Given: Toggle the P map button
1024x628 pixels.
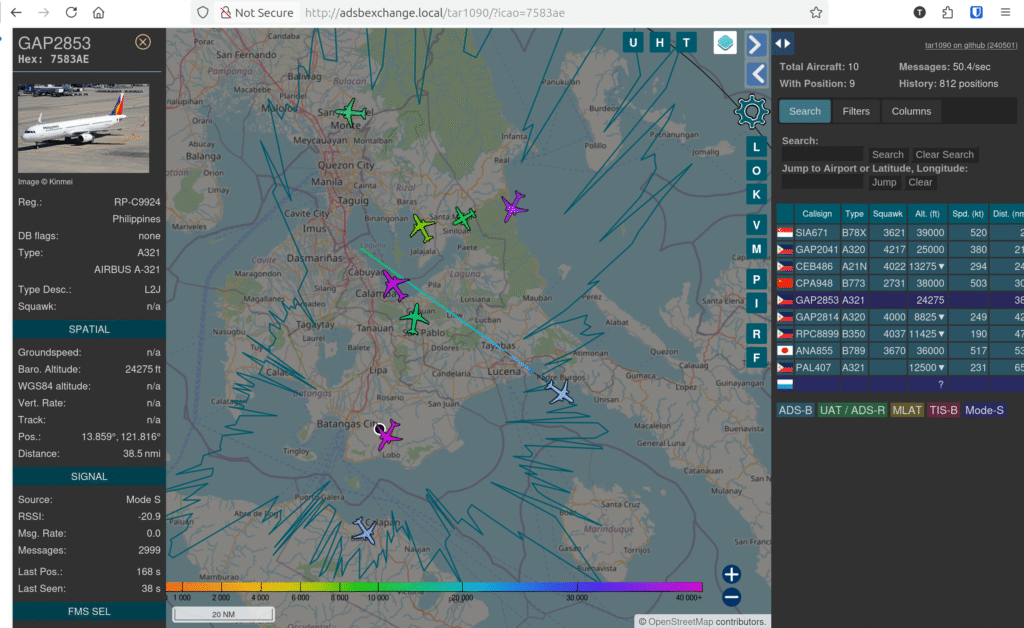Looking at the screenshot, I should point(757,279).
